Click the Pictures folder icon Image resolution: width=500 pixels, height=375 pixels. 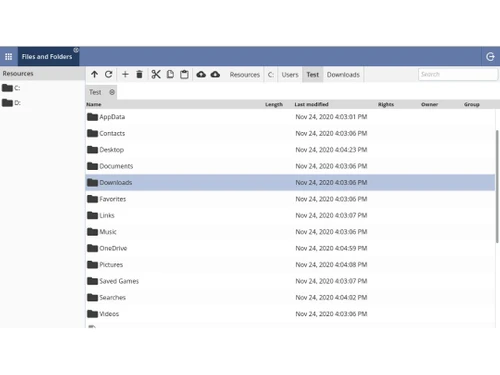pyautogui.click(x=92, y=264)
